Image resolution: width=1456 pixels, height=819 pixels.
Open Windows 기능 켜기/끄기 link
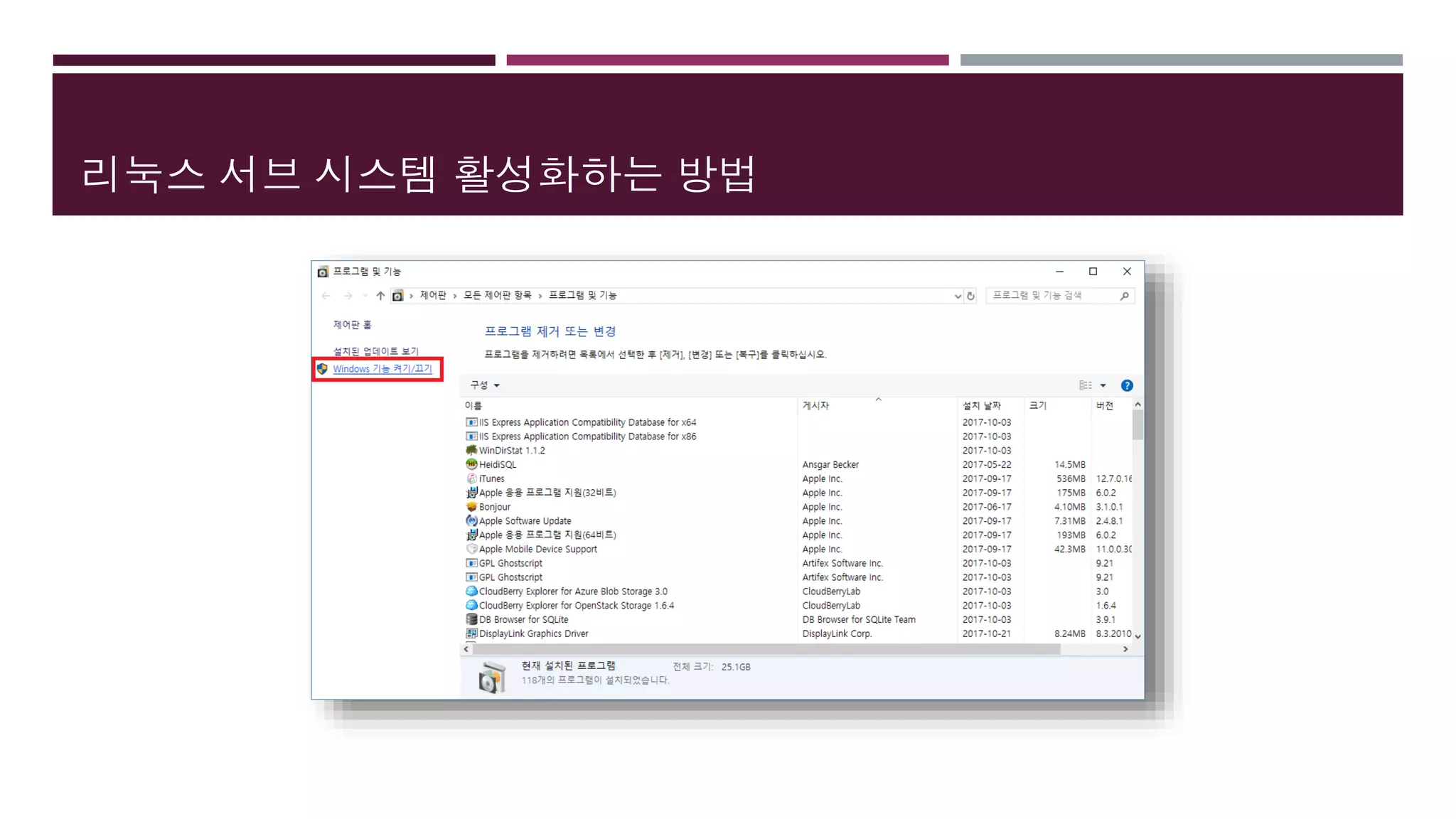[x=382, y=368]
